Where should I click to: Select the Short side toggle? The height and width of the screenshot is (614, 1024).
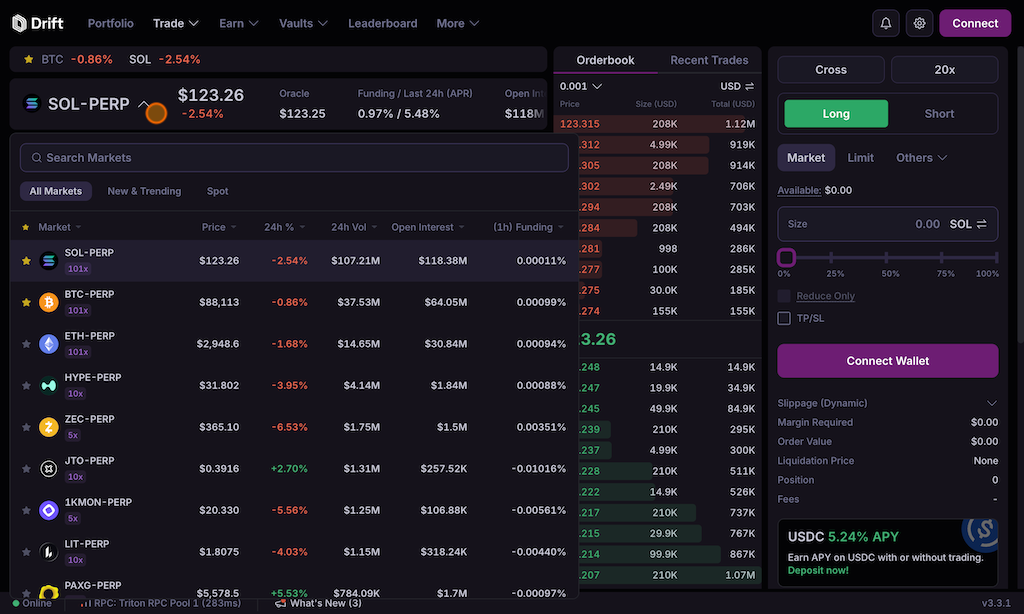point(939,114)
